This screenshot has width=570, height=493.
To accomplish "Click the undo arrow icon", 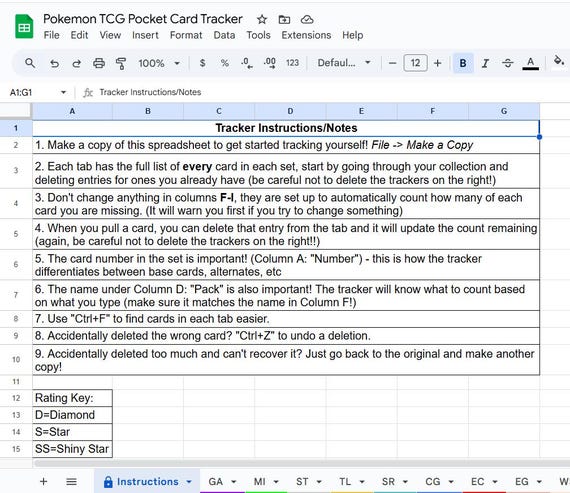I will [x=54, y=63].
